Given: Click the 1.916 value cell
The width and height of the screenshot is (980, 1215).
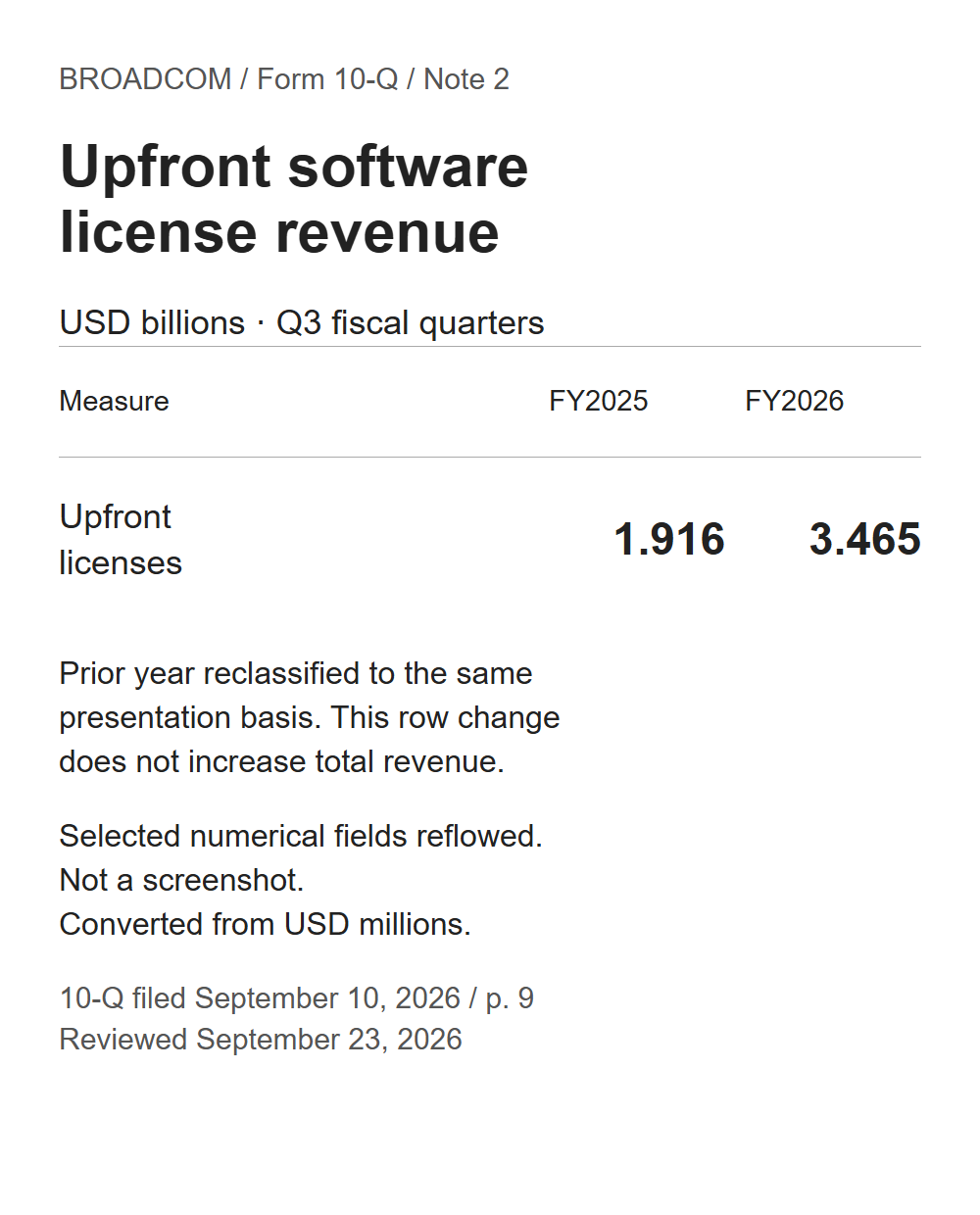Looking at the screenshot, I should click(669, 539).
